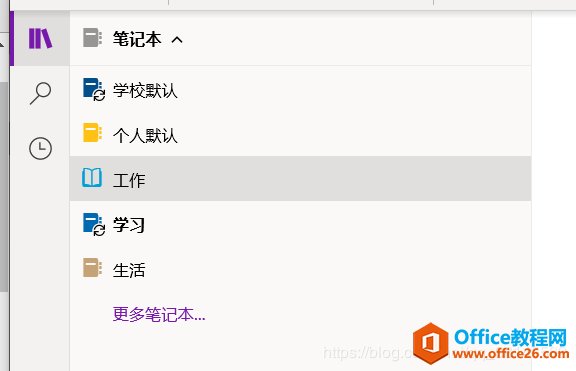Click the gray notebook icon beside 笔记本
This screenshot has height=371, width=576.
click(x=92, y=37)
